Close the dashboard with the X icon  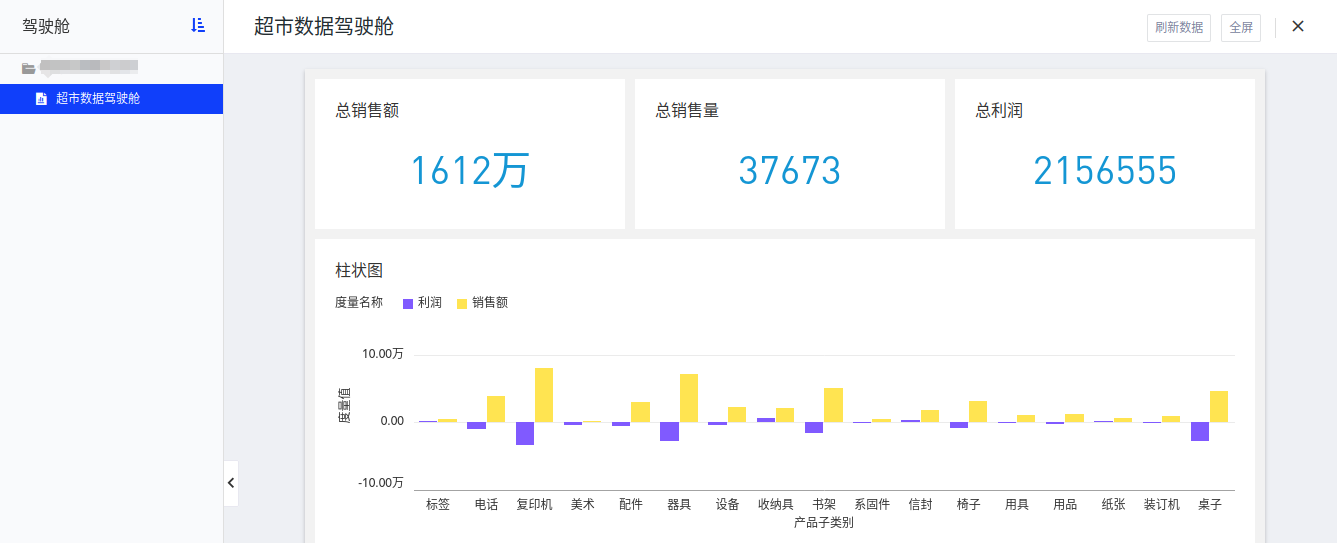[1298, 27]
